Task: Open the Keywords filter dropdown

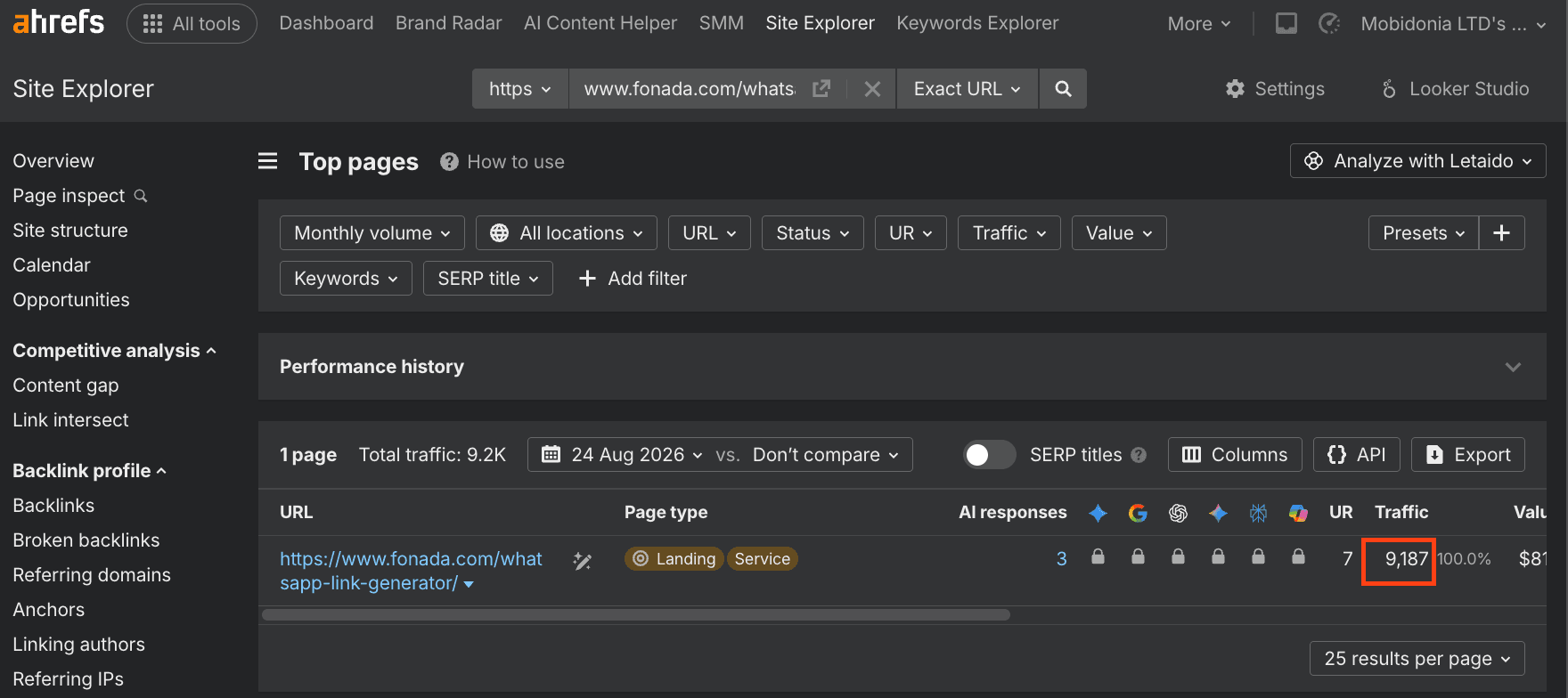Action: point(346,279)
